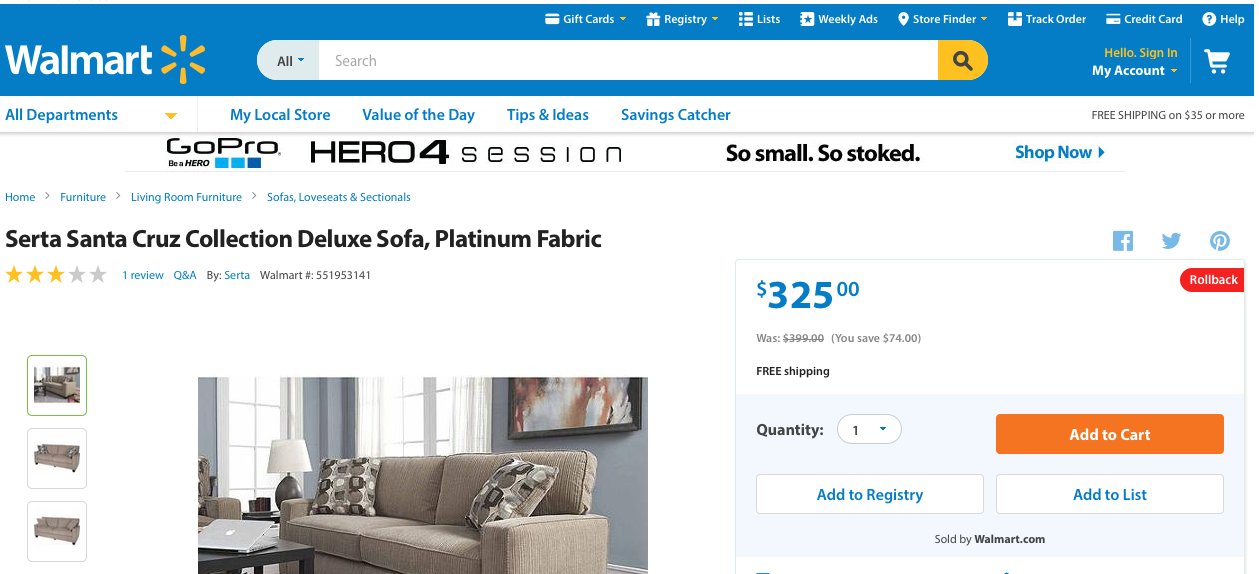Open the Value of the Day tab
This screenshot has height=574, width=1259.
point(418,115)
